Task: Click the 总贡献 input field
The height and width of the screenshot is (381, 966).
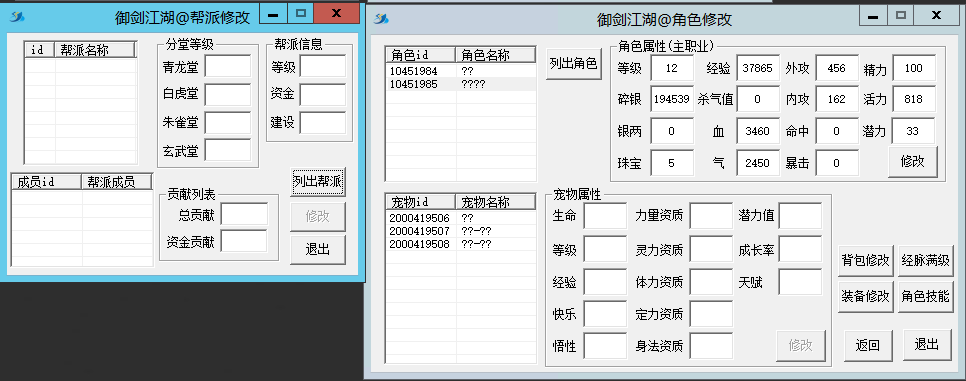Action: point(245,214)
